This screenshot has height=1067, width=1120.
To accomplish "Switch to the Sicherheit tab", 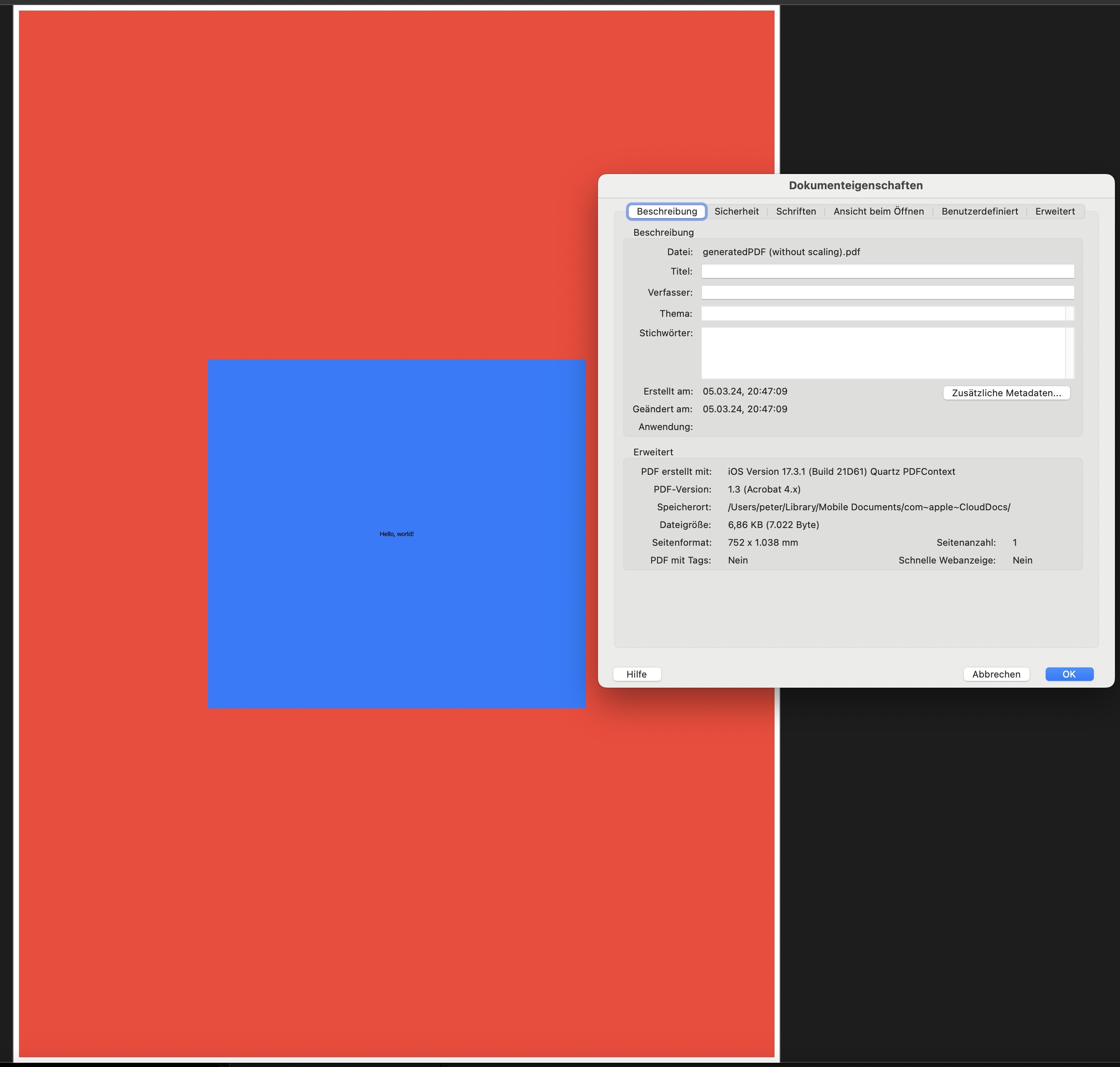I will tap(736, 211).
